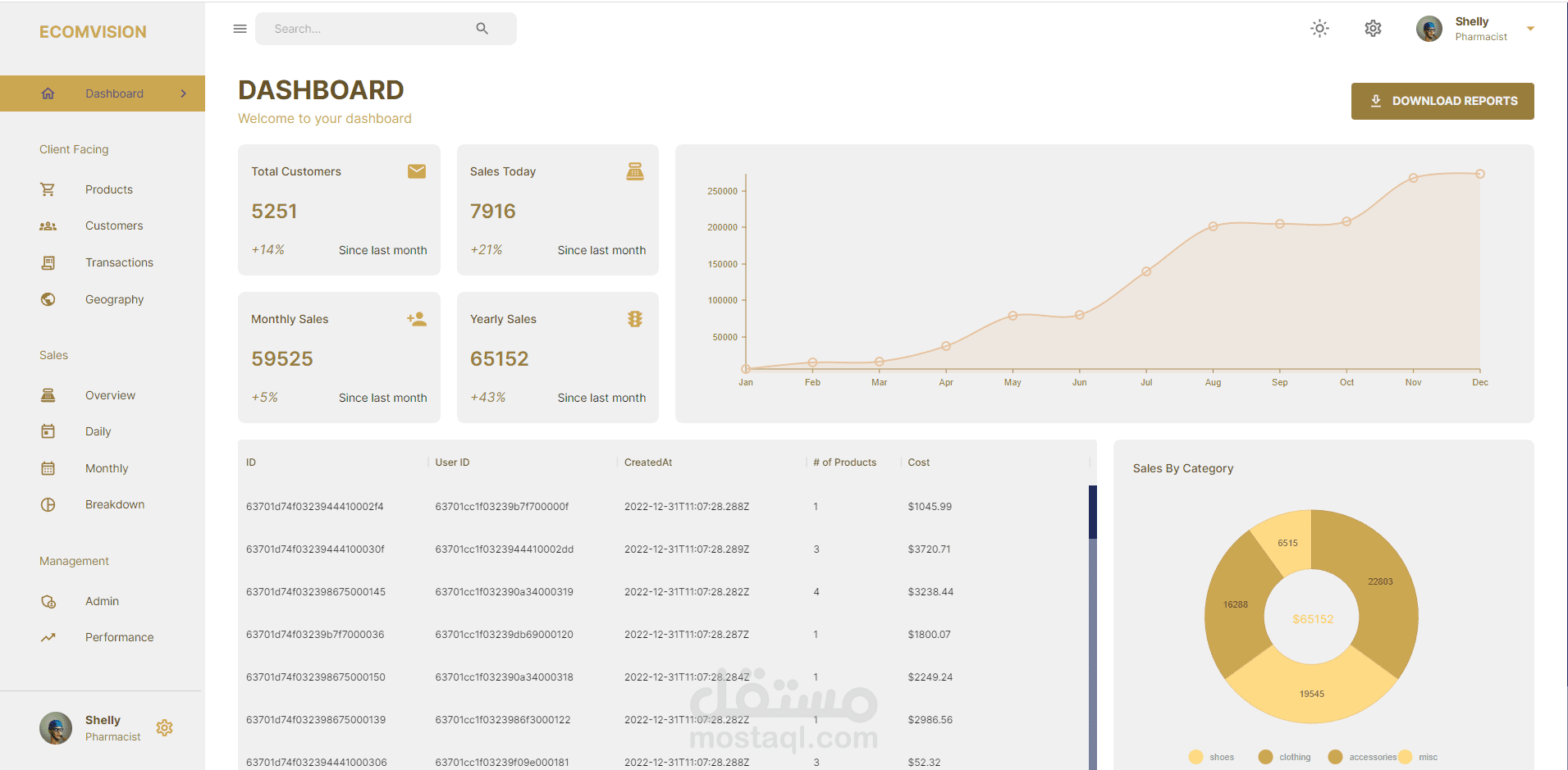
Task: Click the envelope icon on Total Customers card
Action: [x=417, y=171]
